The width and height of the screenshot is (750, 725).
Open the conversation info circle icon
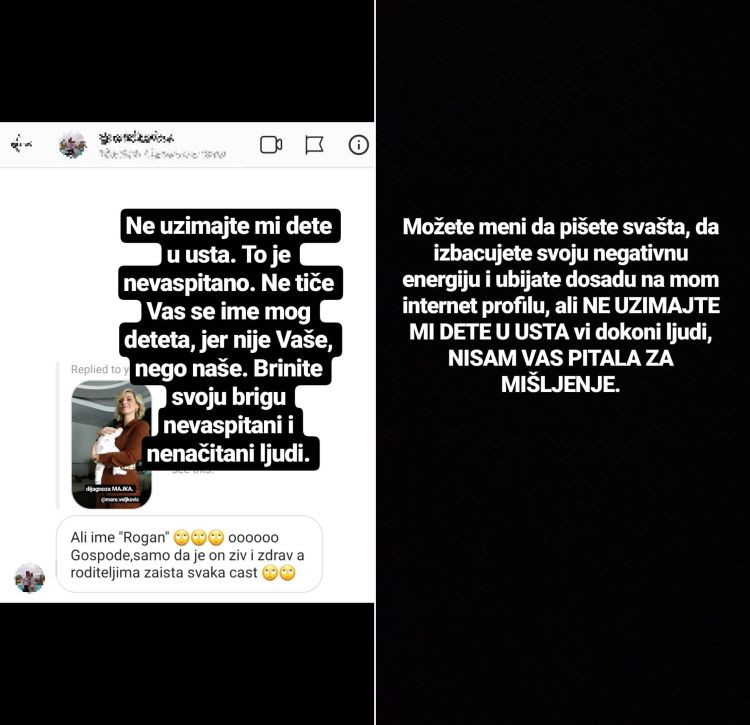(358, 144)
